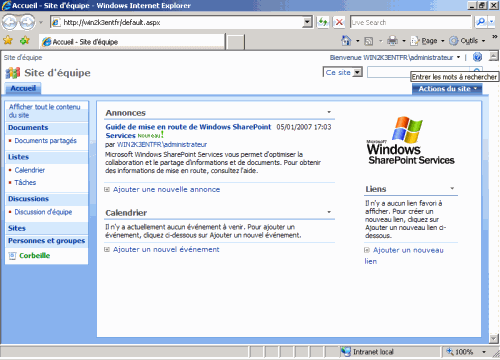Viewport: 500px width, 360px height.
Task: Click the WIN2K3ENTFR\administrateur author link
Action: coord(162,145)
